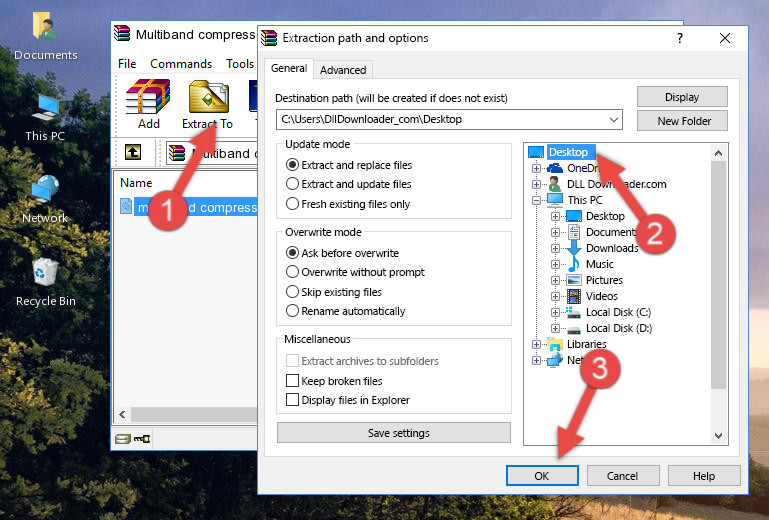Enable Display files in Explorer checkbox
This screenshot has width=769, height=520.
pos(292,400)
